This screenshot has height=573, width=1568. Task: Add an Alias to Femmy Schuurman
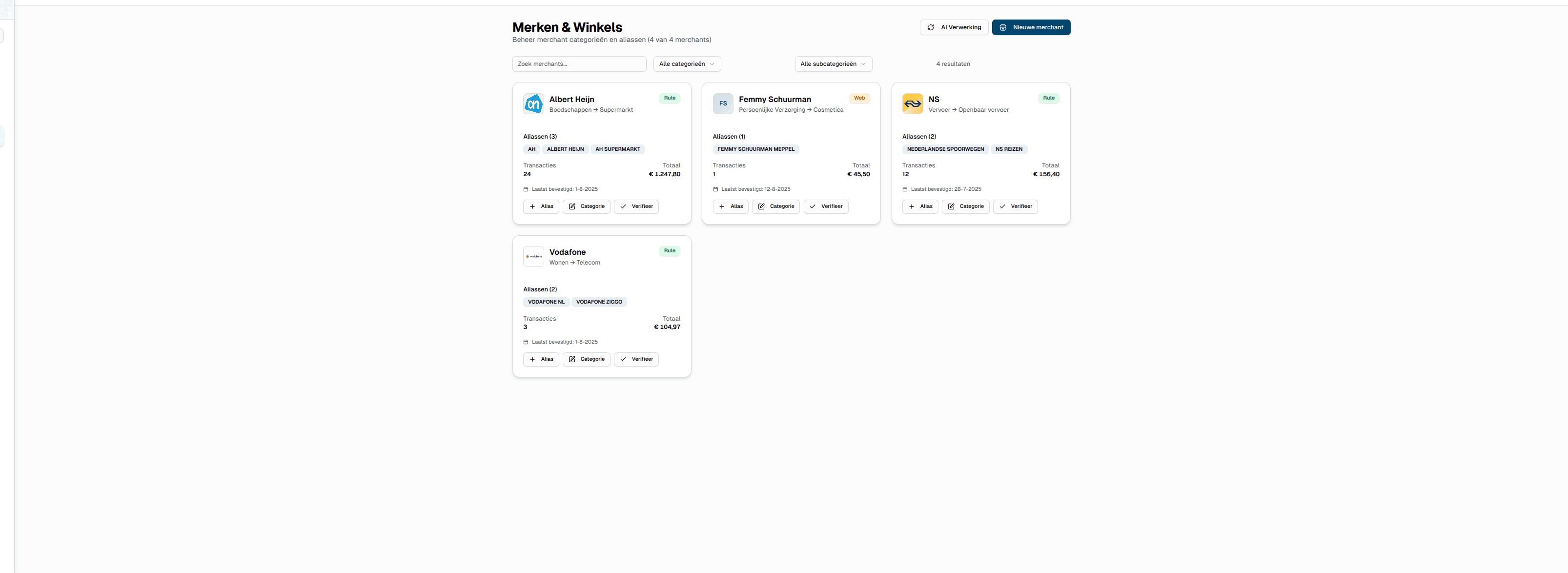731,206
